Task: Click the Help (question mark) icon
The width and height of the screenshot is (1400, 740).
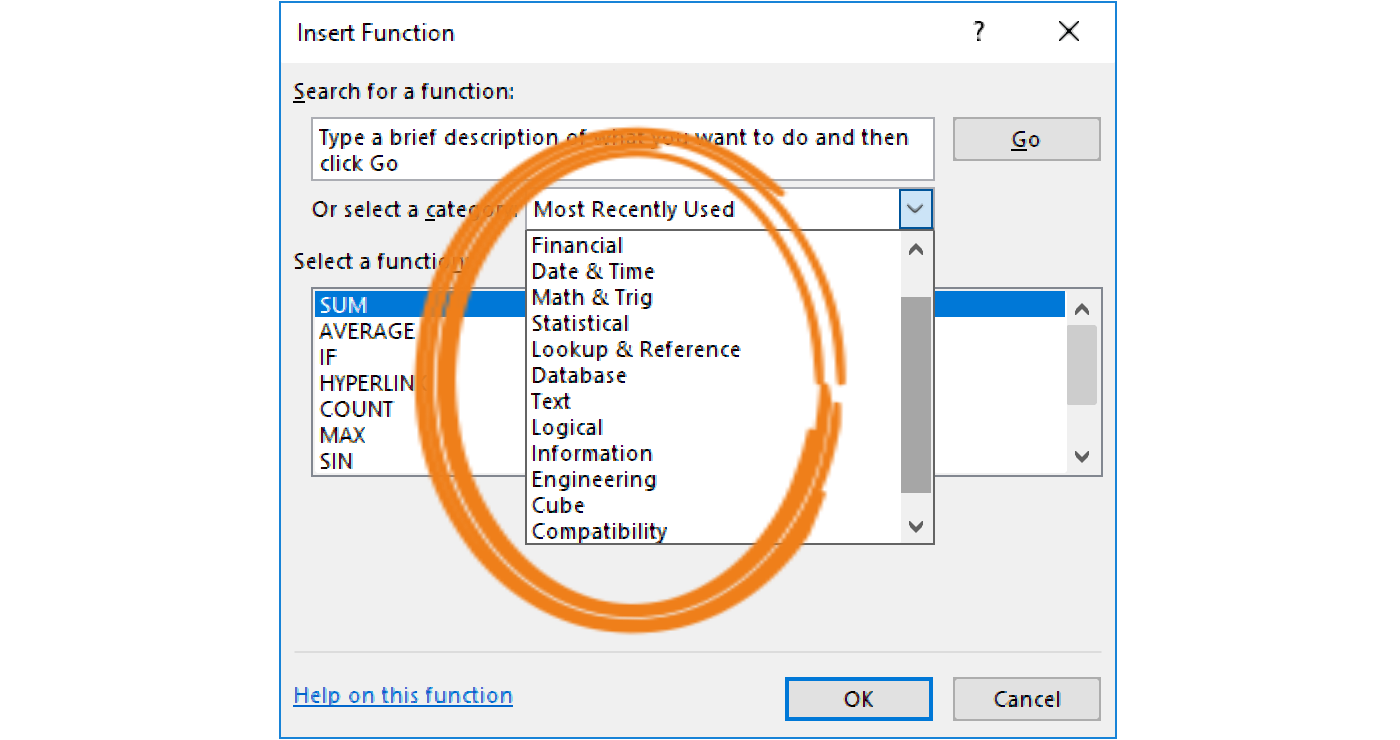Action: tap(978, 31)
